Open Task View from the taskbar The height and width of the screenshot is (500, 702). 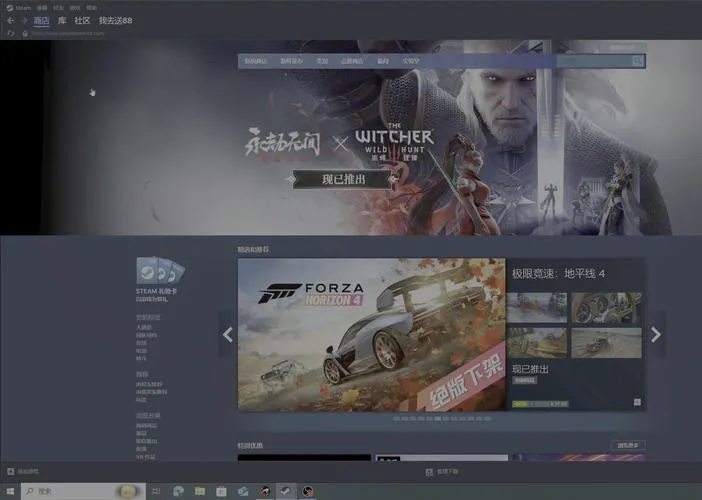click(x=156, y=491)
